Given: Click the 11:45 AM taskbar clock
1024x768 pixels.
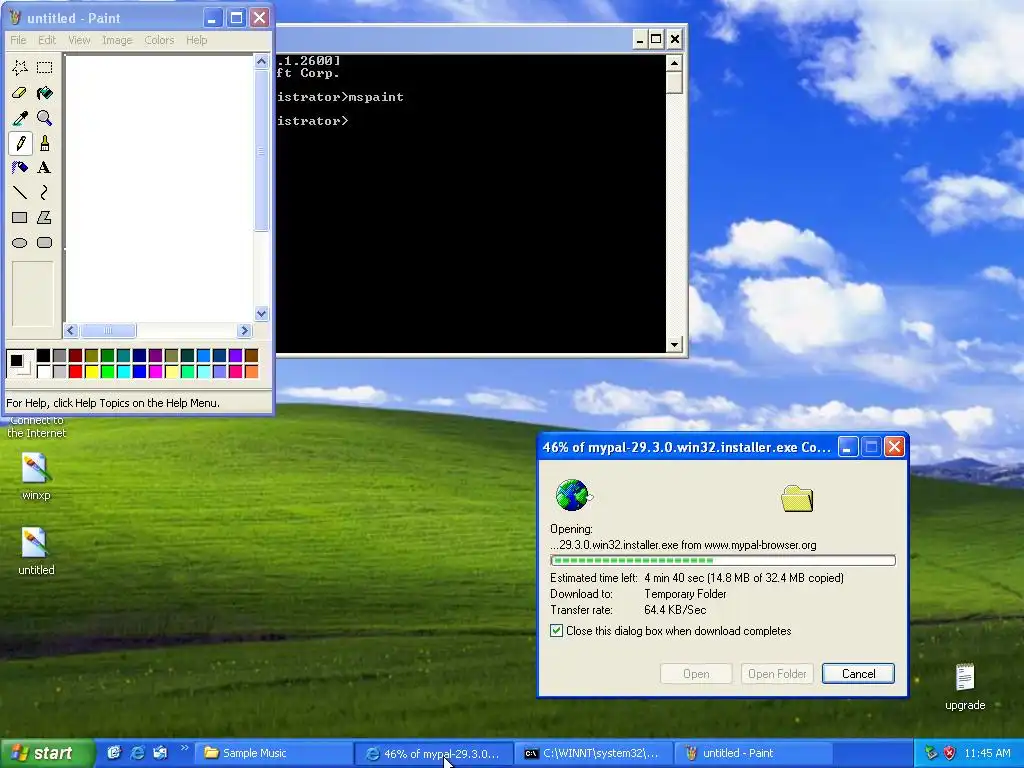Looking at the screenshot, I should [987, 753].
